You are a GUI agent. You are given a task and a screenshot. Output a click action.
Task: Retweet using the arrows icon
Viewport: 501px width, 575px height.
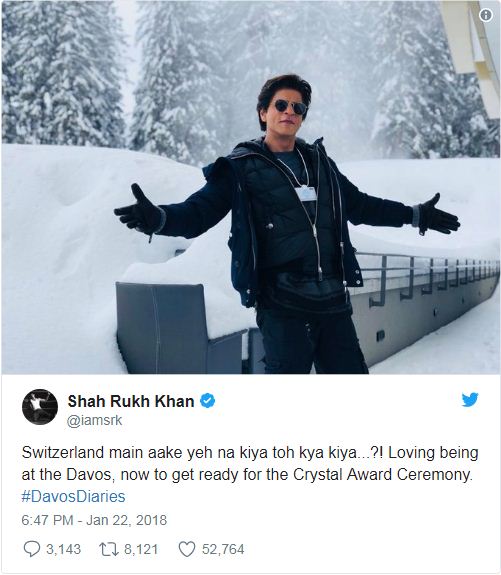(x=109, y=549)
